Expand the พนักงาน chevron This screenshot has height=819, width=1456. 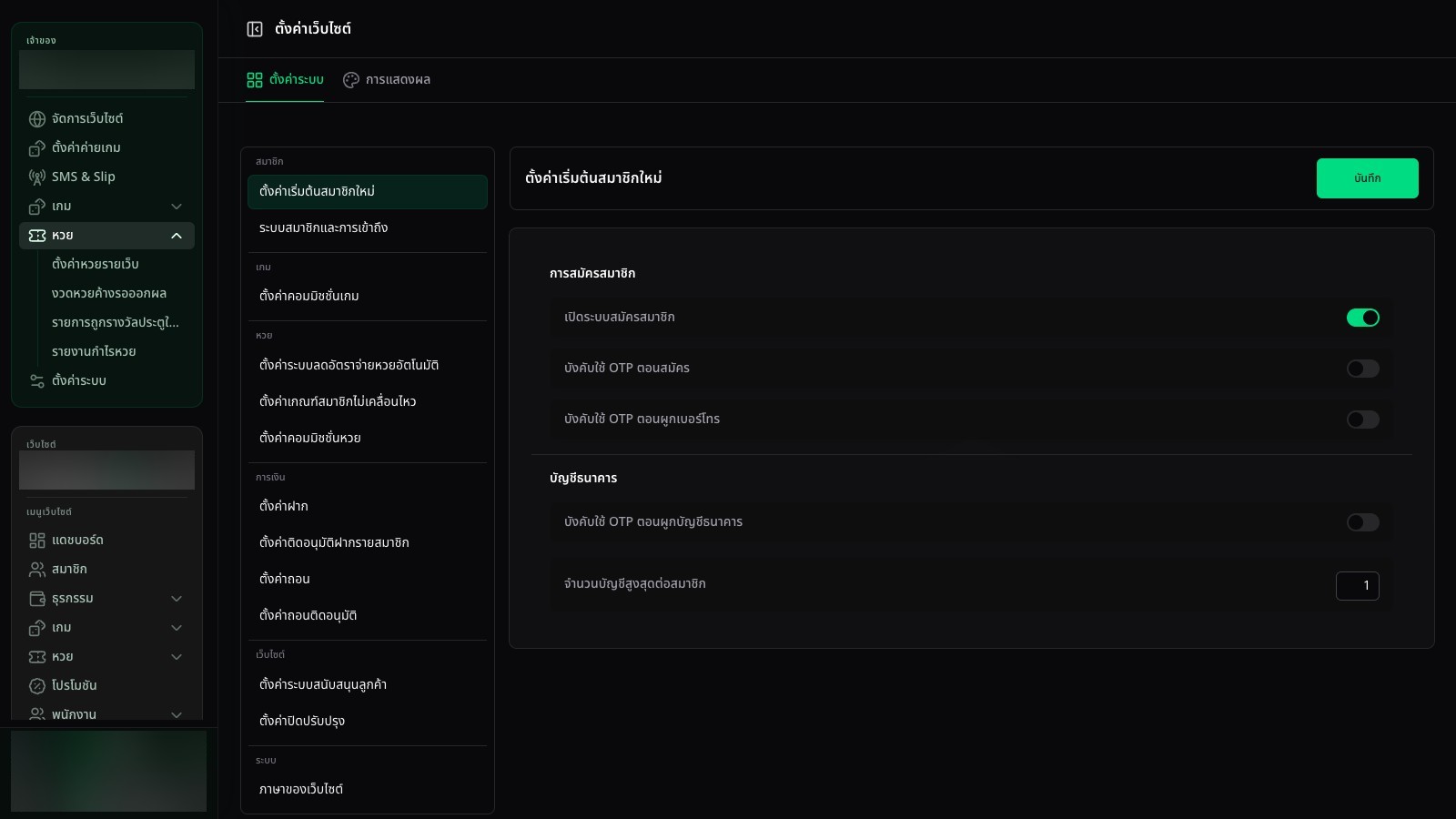(x=177, y=714)
